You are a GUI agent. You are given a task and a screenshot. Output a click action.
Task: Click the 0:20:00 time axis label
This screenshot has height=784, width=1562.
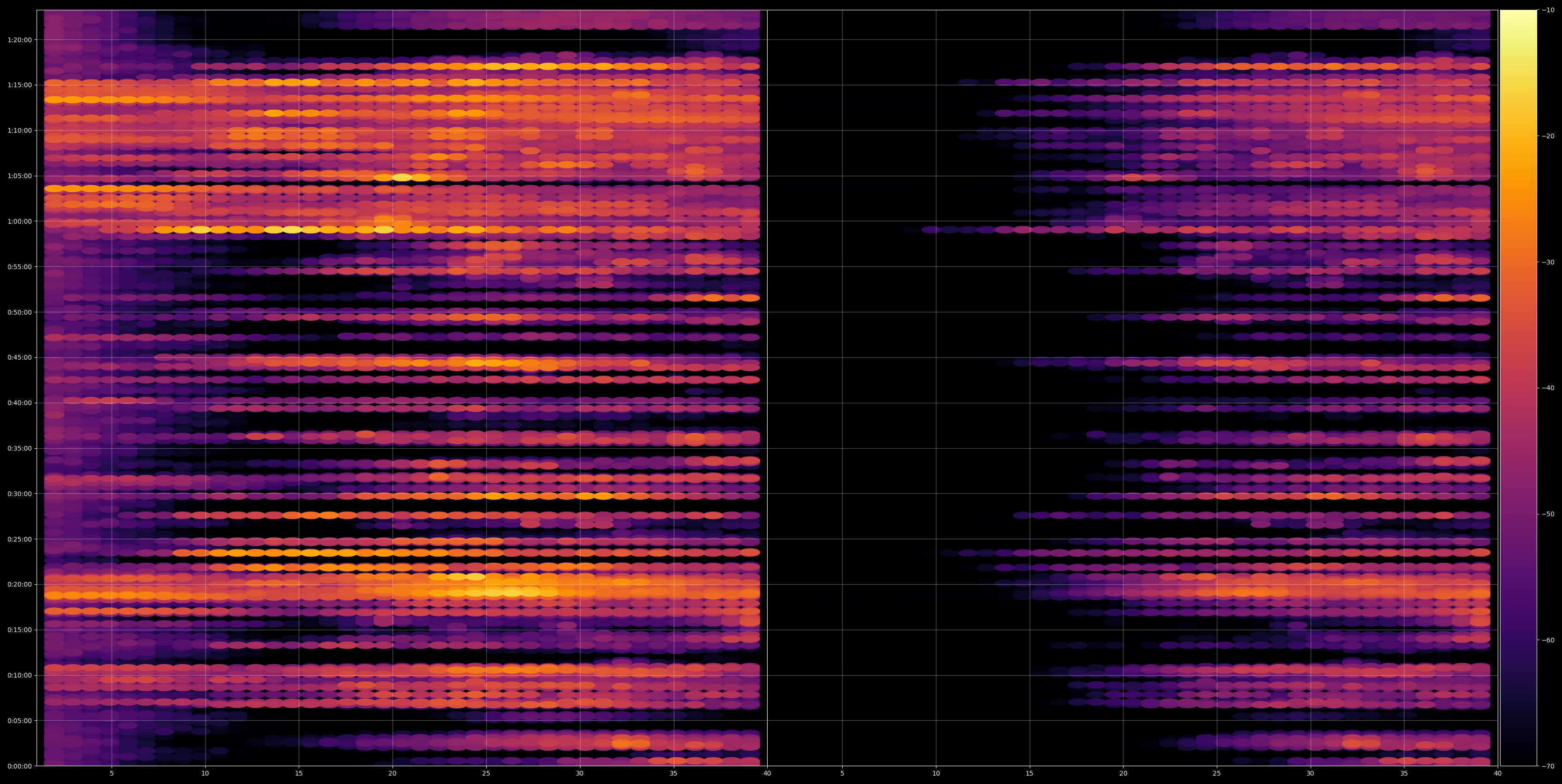[19, 585]
